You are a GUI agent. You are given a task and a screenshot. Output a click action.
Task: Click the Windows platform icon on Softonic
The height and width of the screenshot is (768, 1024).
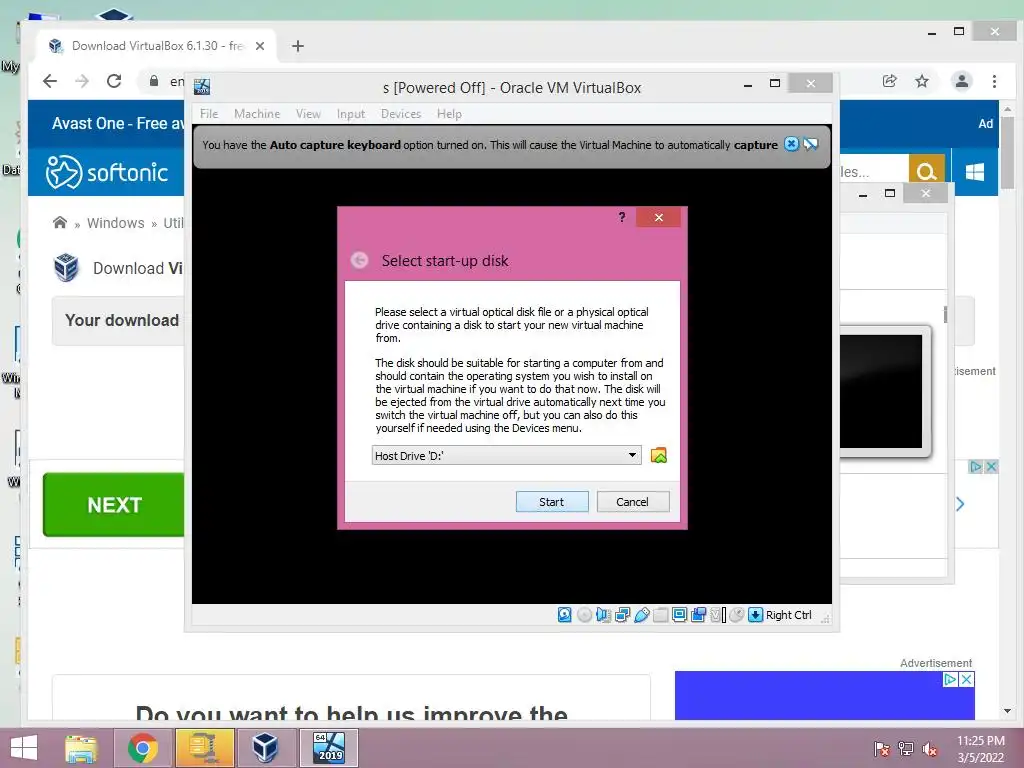coord(974,172)
